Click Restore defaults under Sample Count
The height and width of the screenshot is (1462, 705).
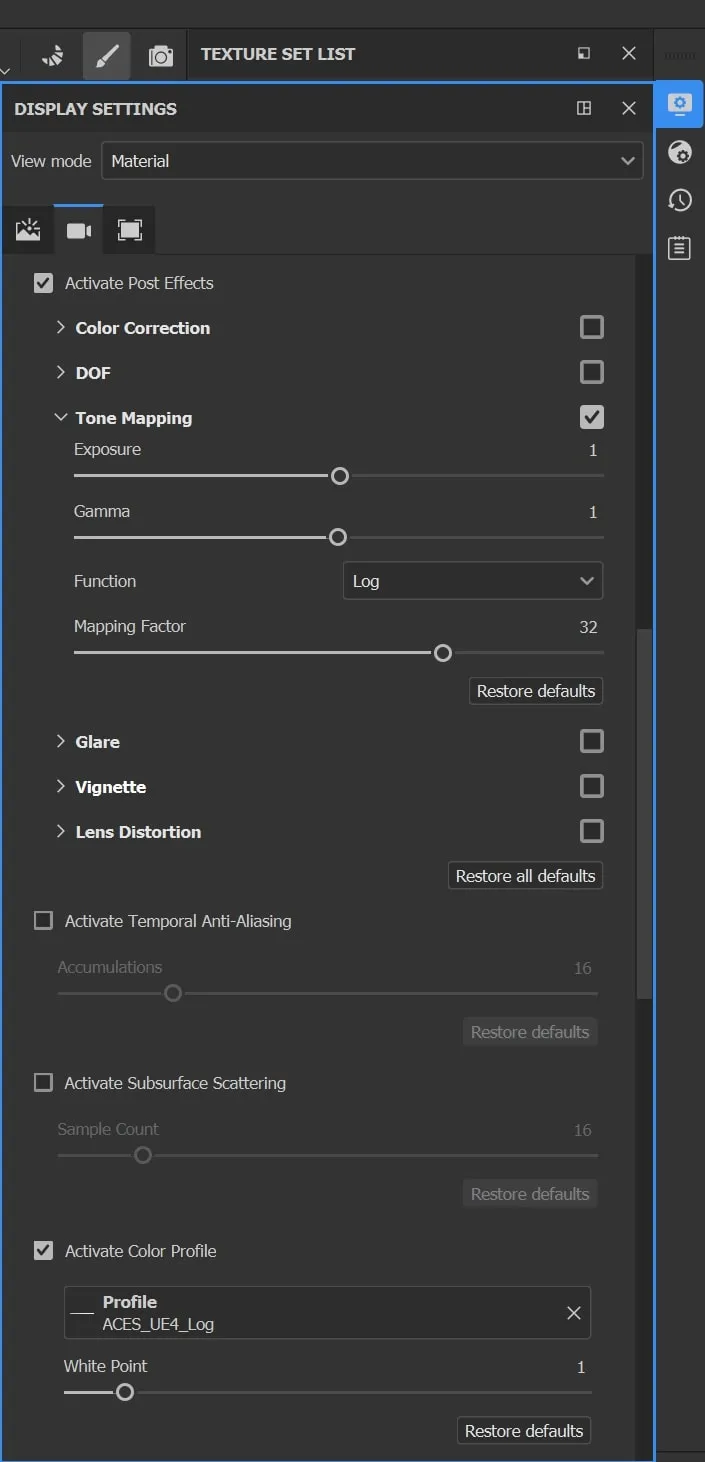pos(530,1194)
